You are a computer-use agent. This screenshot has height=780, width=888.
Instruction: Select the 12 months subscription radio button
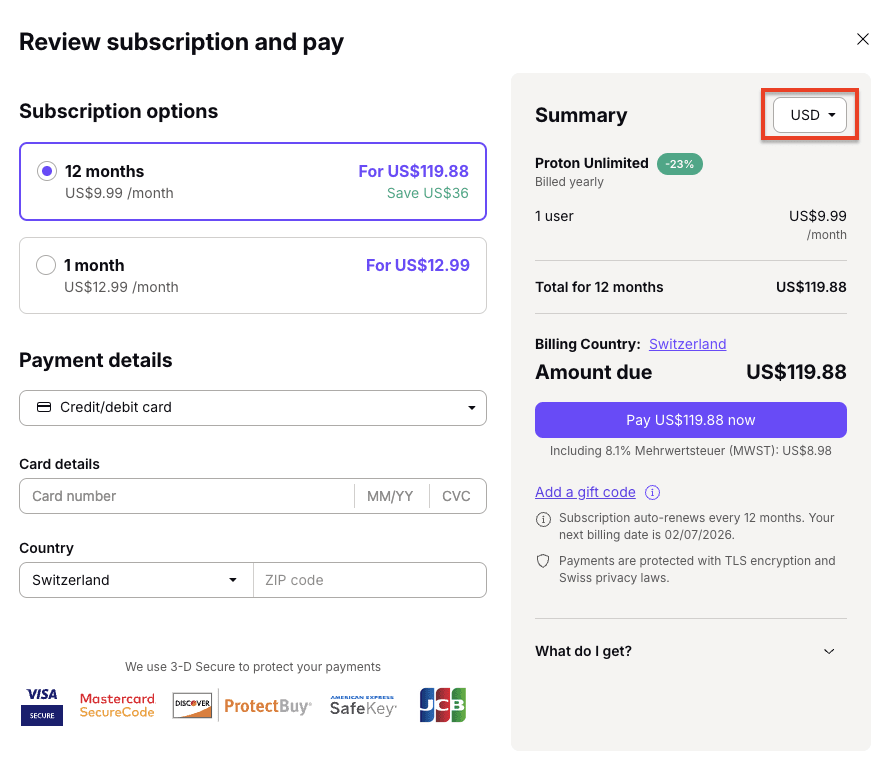coord(46,171)
